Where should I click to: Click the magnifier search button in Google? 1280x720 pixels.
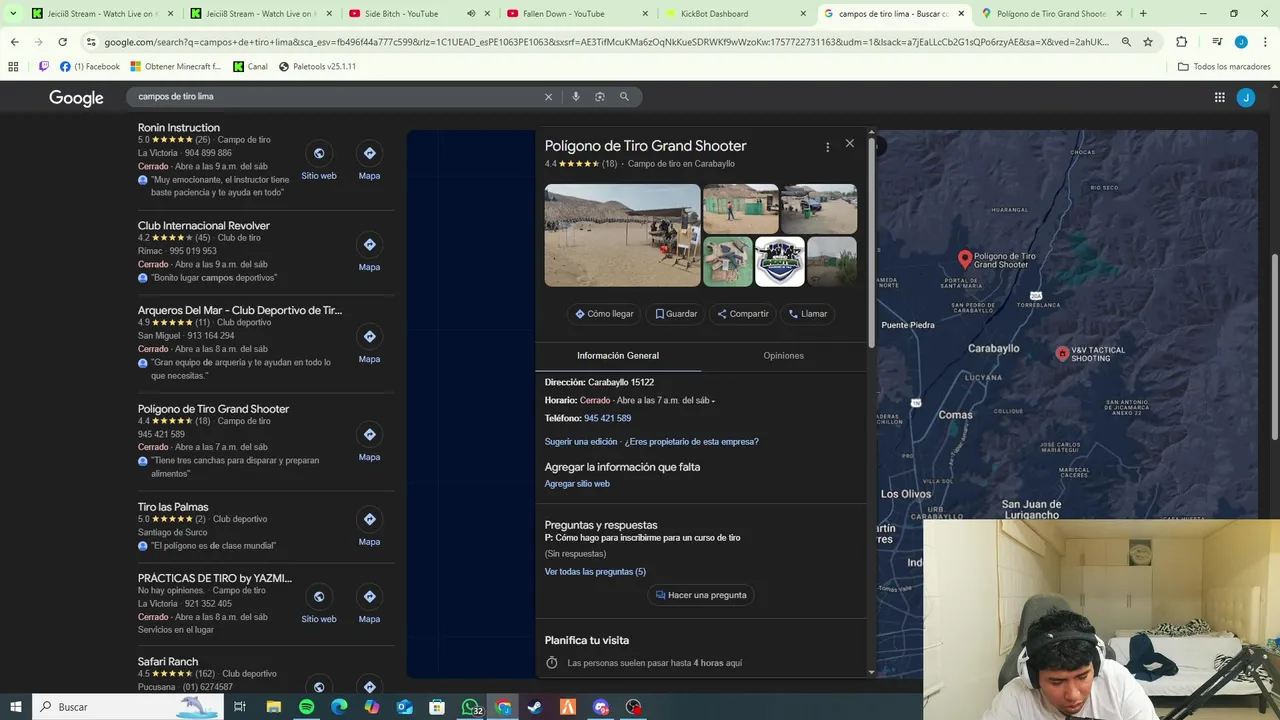pos(624,97)
